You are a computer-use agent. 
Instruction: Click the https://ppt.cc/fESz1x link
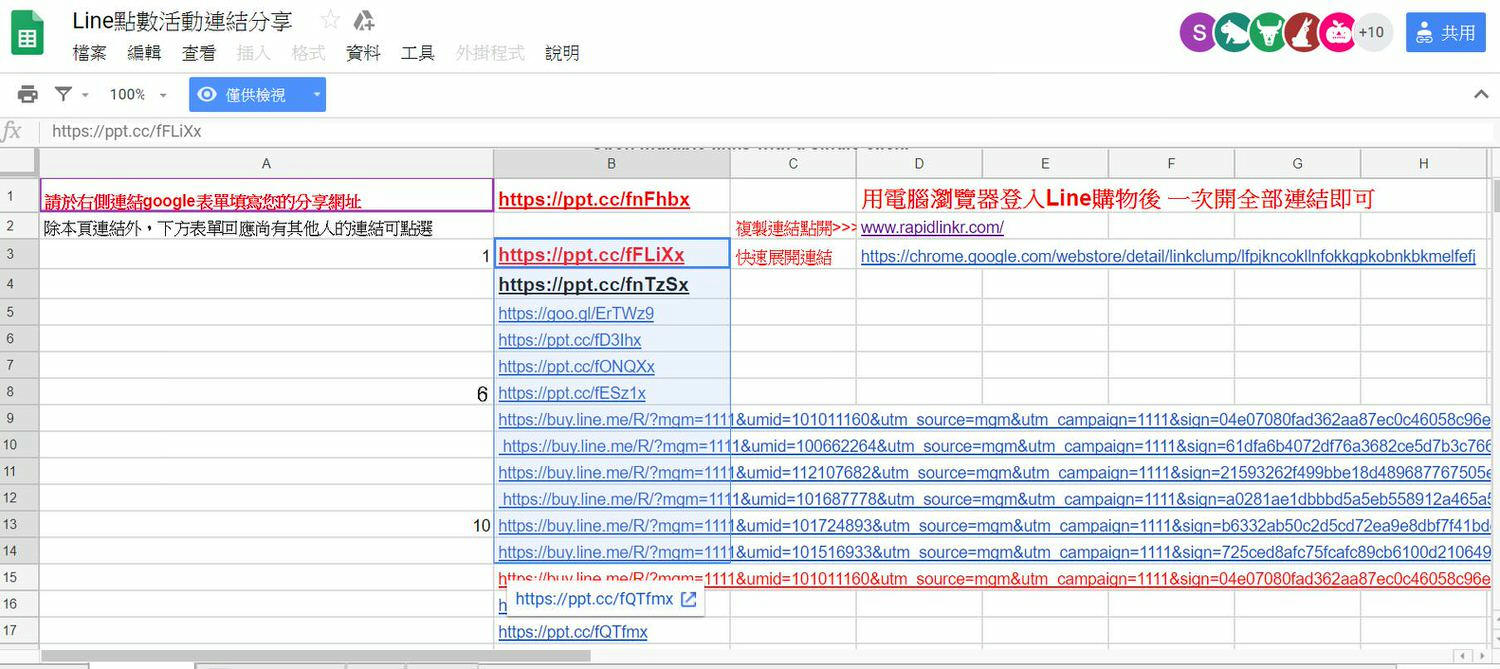pos(572,393)
